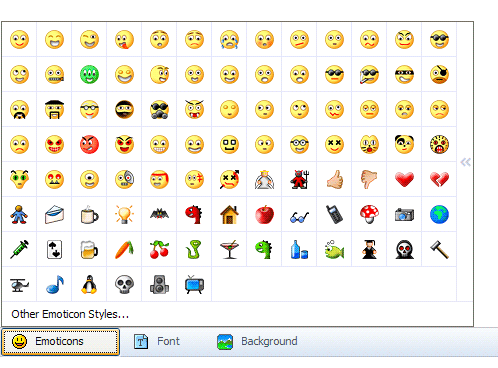
Task: Choose the grim reaper skull emoticon
Action: (x=404, y=249)
